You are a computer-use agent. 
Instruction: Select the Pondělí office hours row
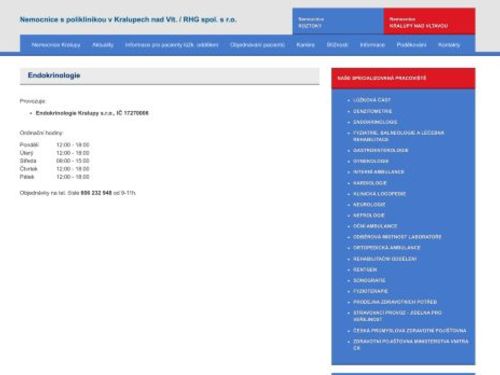click(x=55, y=145)
